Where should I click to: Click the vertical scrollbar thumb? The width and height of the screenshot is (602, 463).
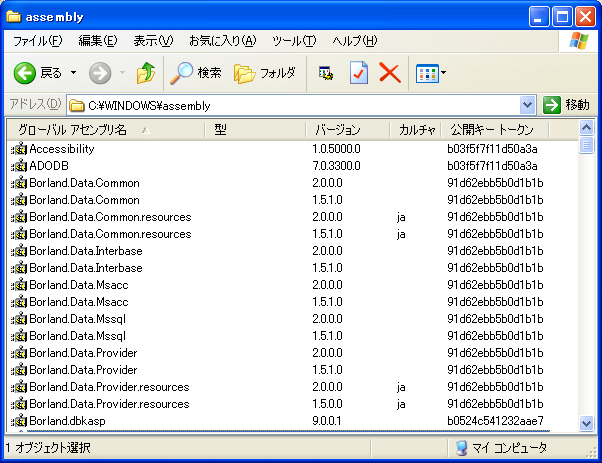pyautogui.click(x=586, y=145)
